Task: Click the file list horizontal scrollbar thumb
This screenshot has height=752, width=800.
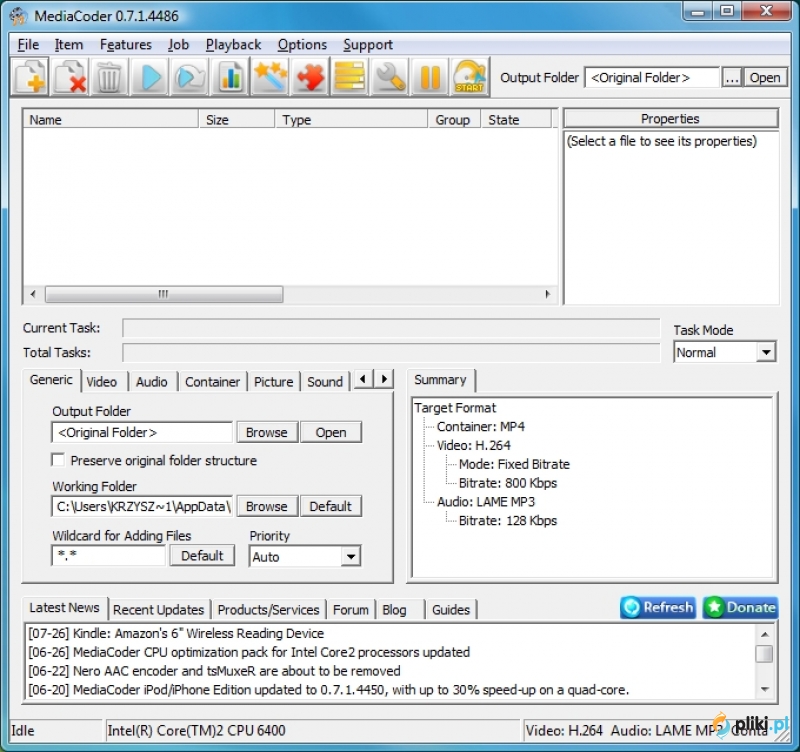Action: 164,294
